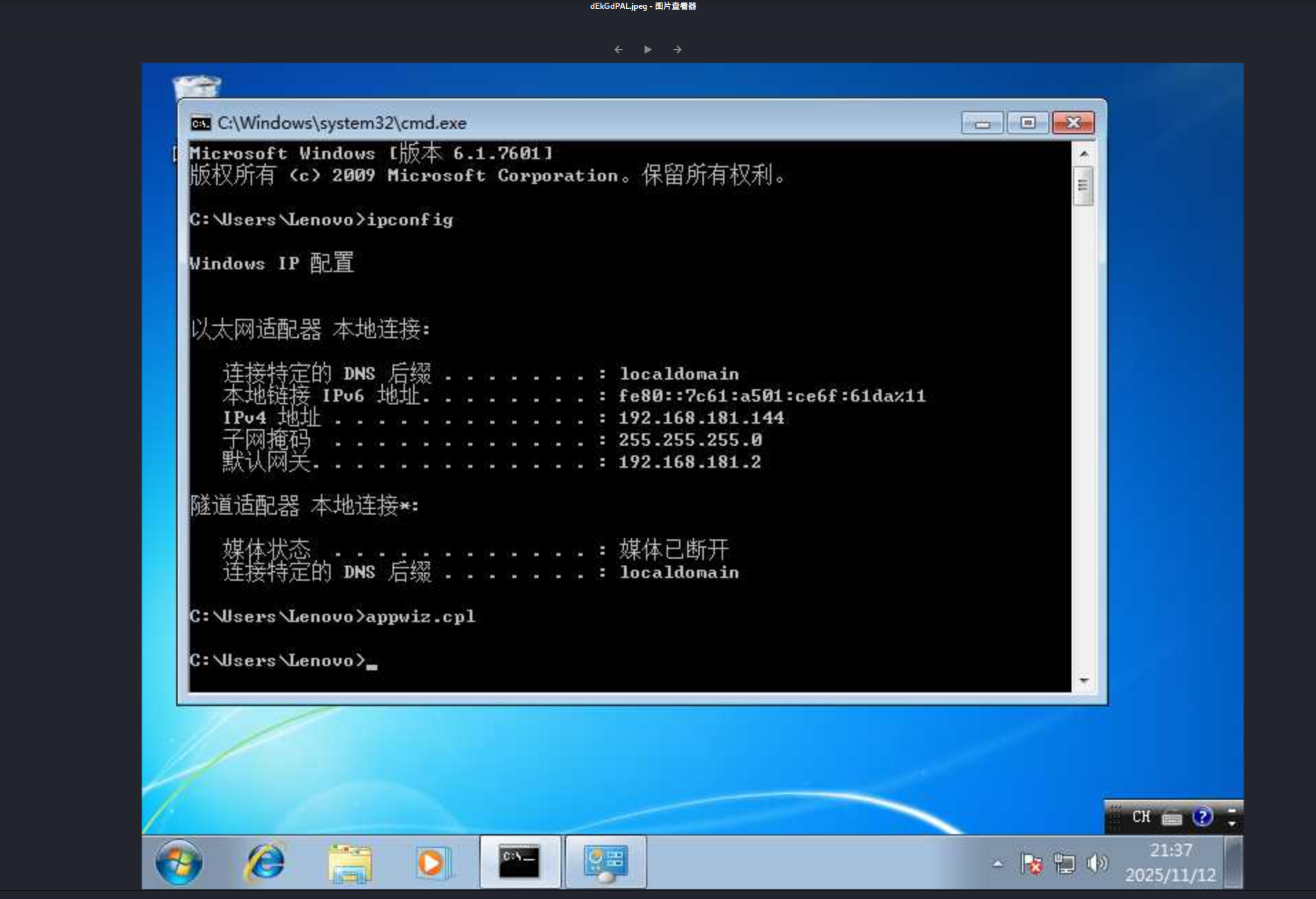Click the taskbar date 2025/11/12
Viewport: 1316px width, 899px height.
tap(1171, 875)
